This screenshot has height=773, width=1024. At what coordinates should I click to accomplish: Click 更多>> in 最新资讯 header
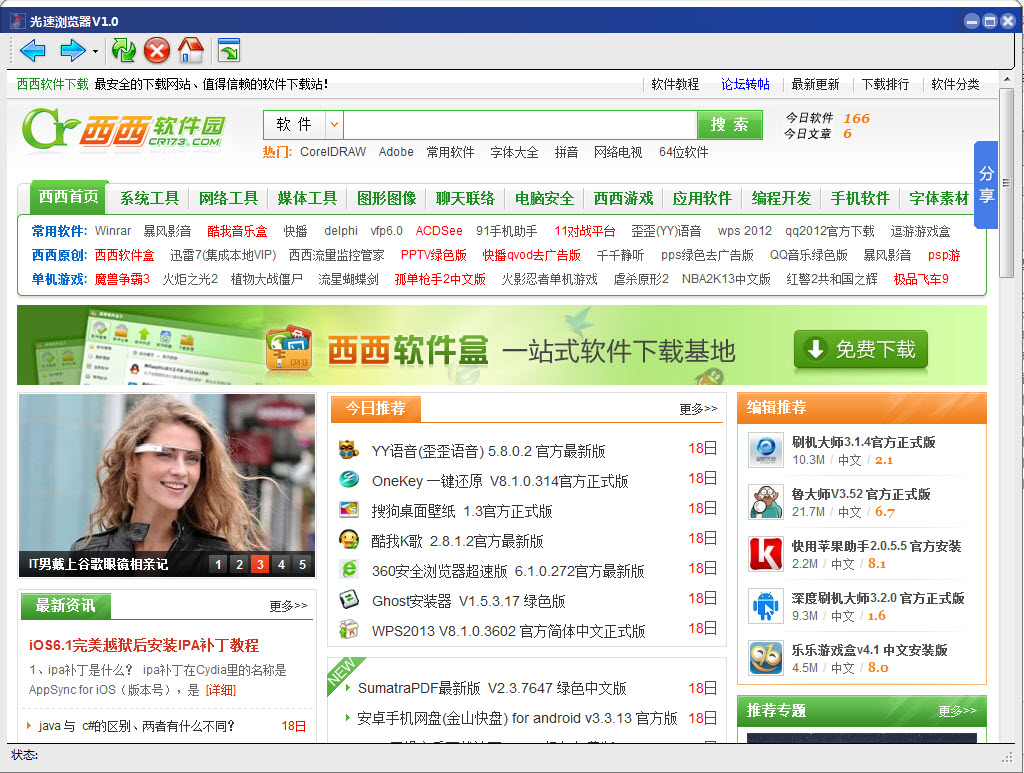pyautogui.click(x=288, y=606)
